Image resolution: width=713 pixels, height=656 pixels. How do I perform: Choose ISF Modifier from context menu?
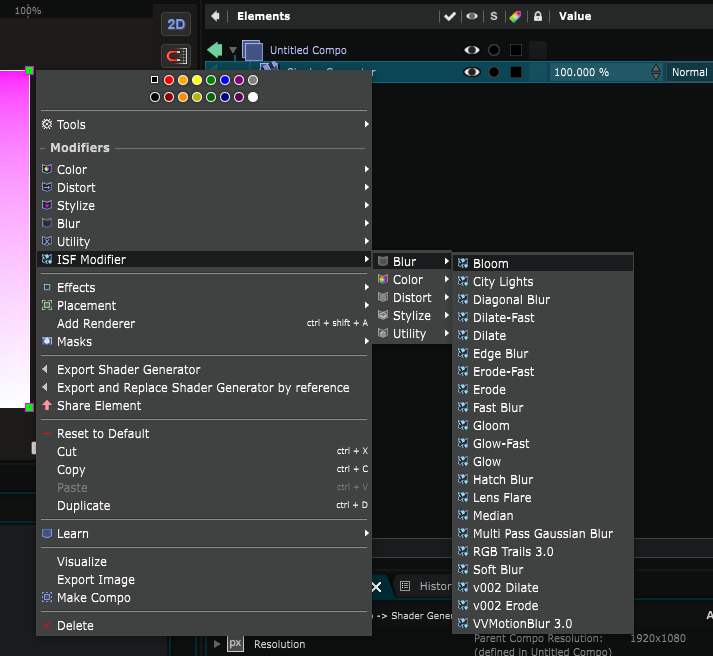(x=204, y=260)
